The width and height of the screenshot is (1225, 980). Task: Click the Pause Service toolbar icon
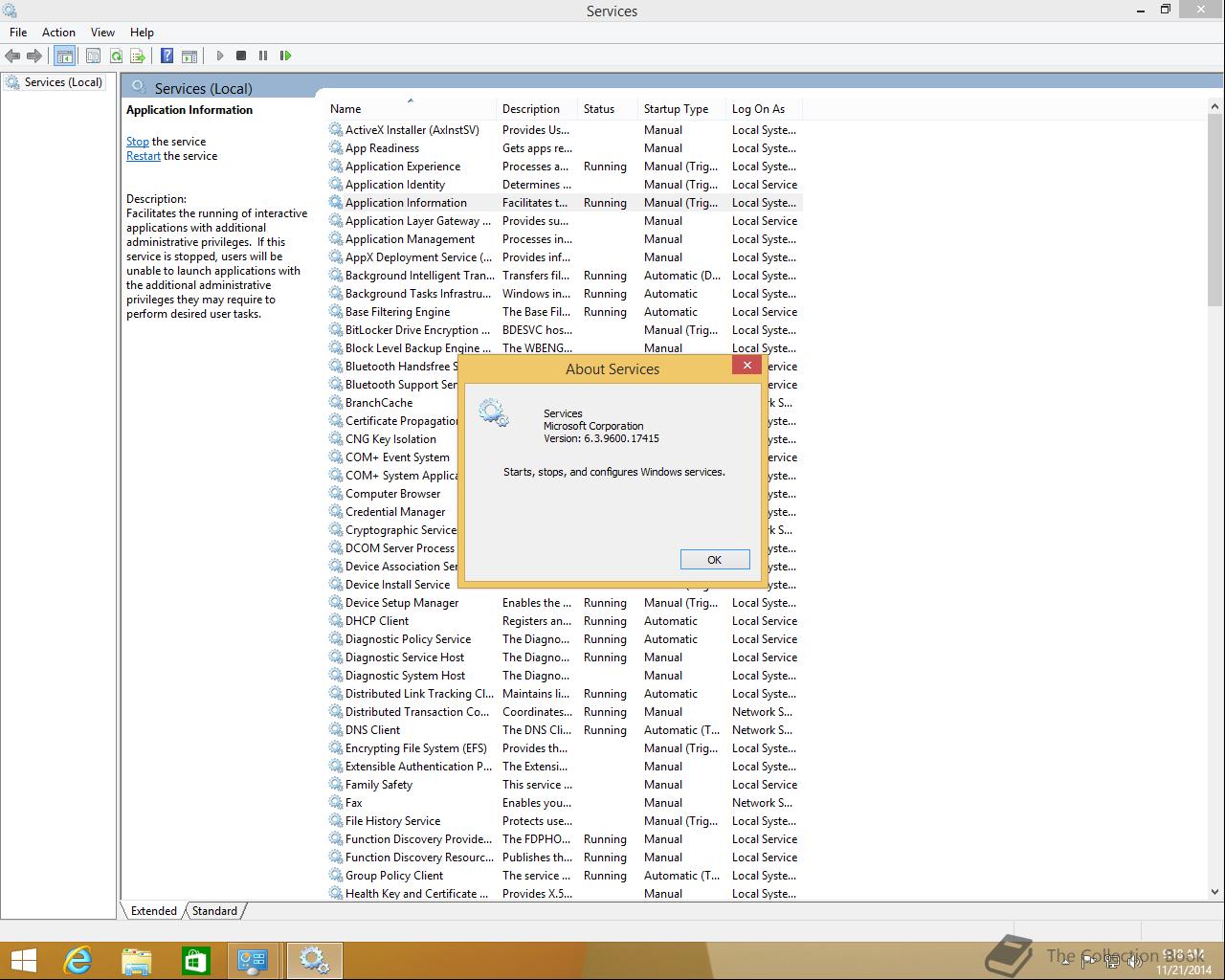[x=263, y=56]
